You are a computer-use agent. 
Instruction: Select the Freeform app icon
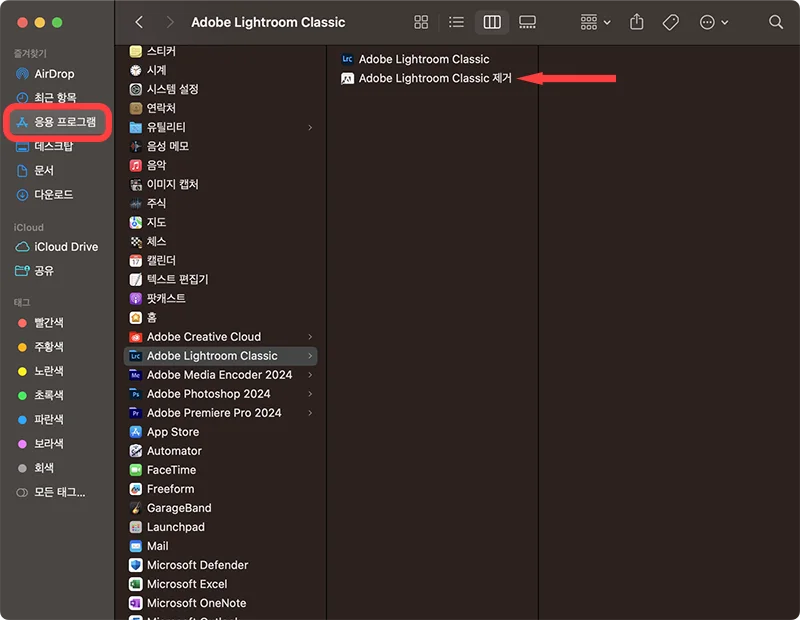tap(135, 489)
